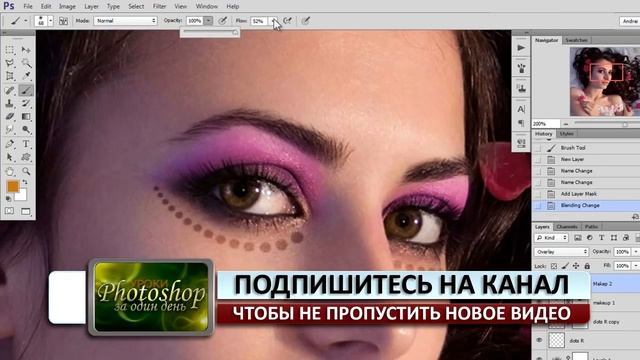640x360 pixels.
Task: Open the tool preset picker arrow
Action: (x=26, y=21)
